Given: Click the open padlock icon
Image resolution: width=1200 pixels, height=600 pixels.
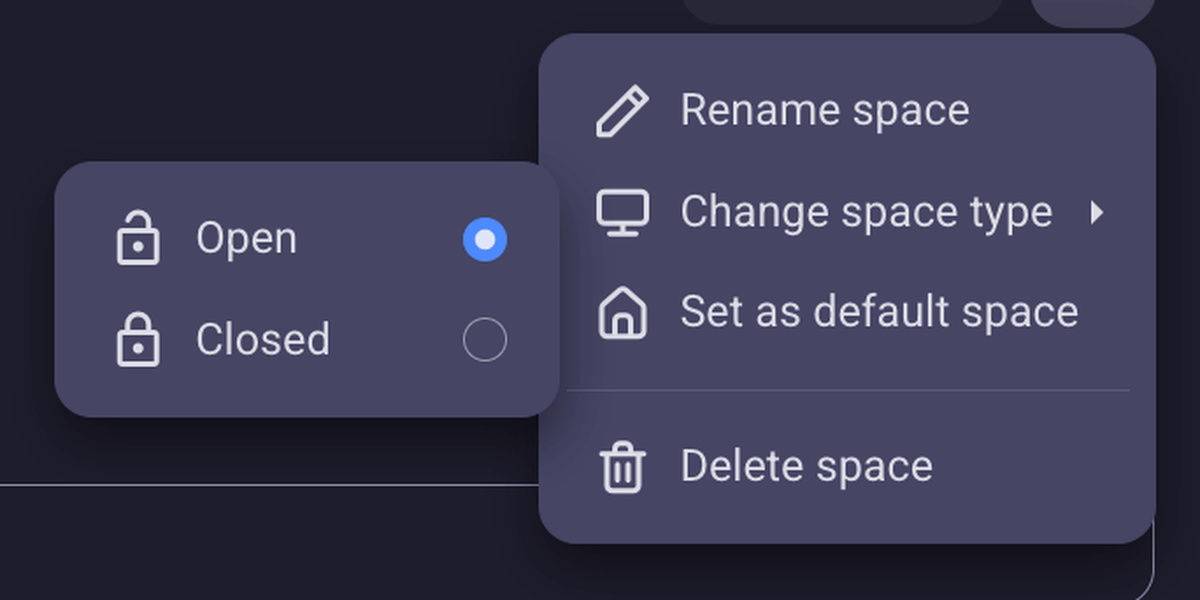Looking at the screenshot, I should tap(140, 237).
